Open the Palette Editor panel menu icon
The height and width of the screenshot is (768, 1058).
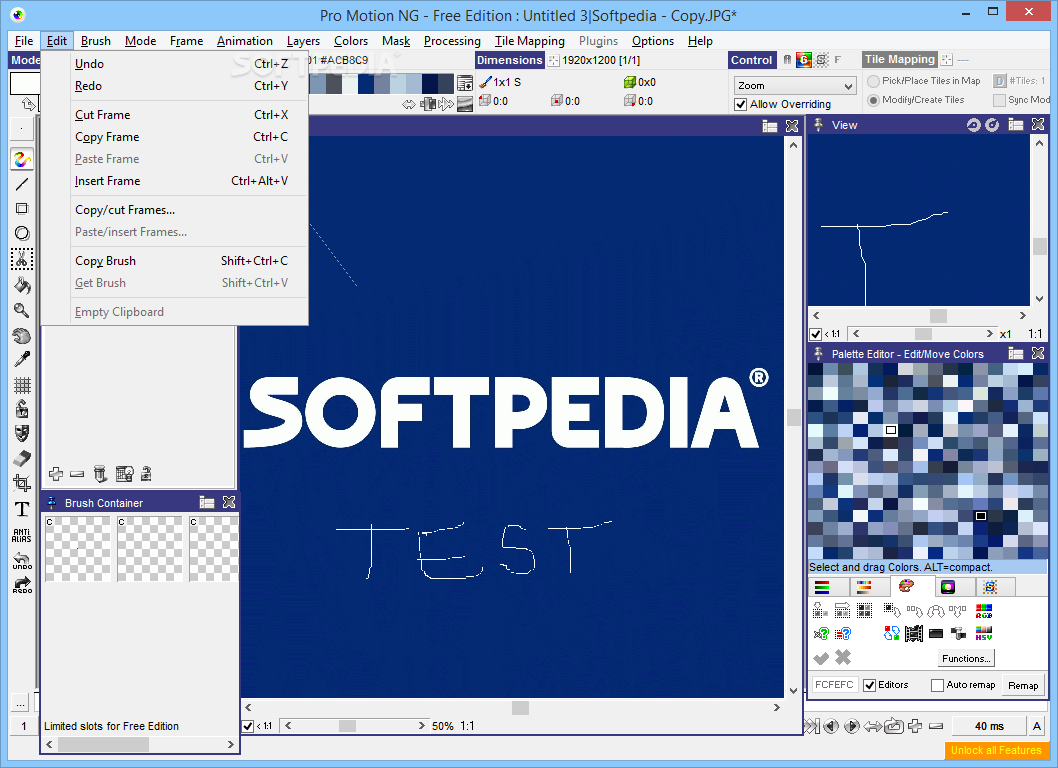[x=1015, y=353]
